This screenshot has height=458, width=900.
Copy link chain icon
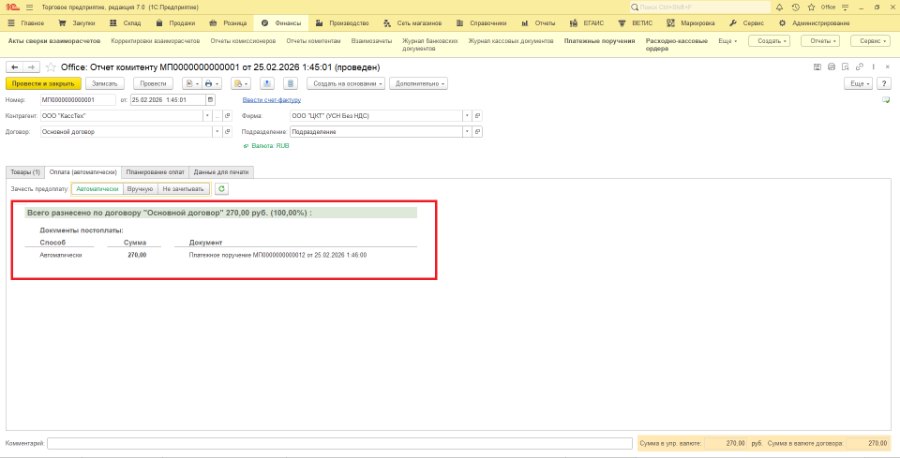click(859, 67)
